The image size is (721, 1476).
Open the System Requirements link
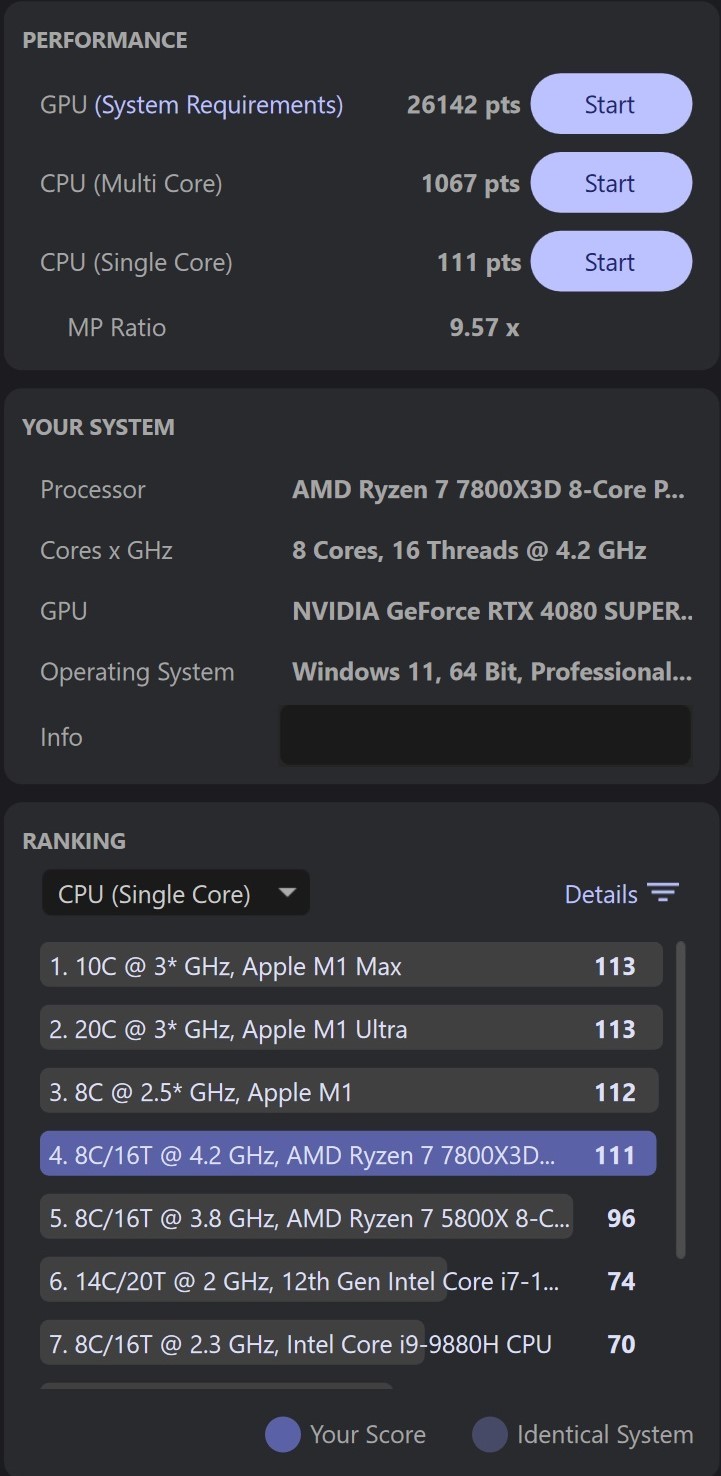pyautogui.click(x=219, y=105)
